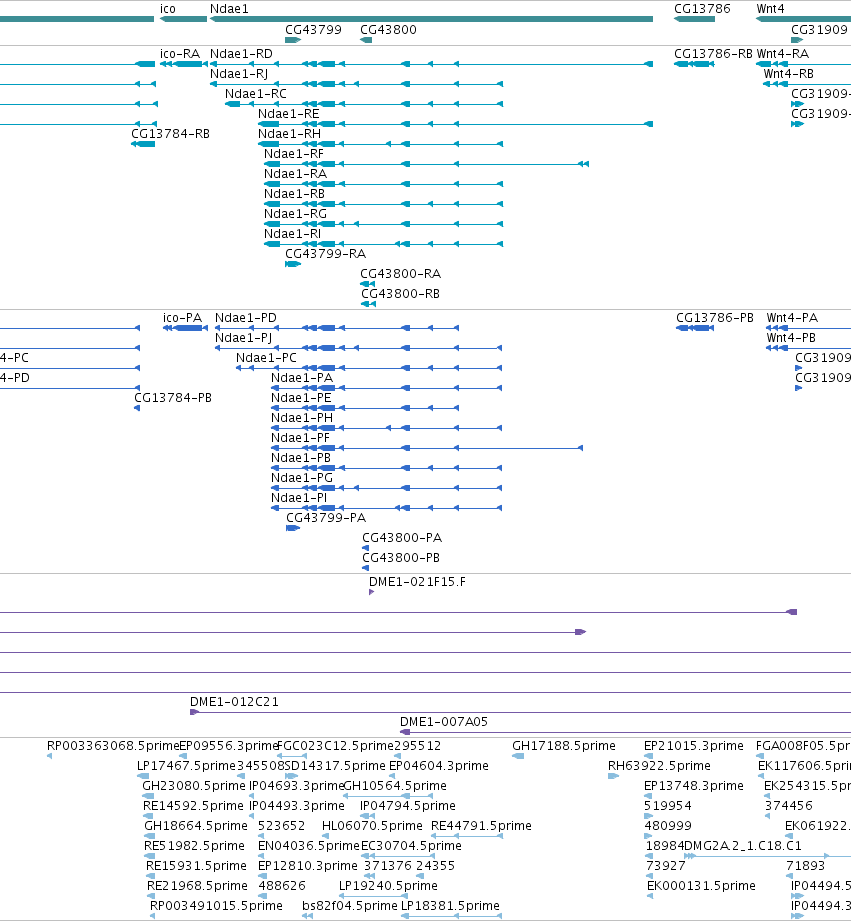
Task: Select transcript CG13784-RB label
Action: tap(170, 134)
